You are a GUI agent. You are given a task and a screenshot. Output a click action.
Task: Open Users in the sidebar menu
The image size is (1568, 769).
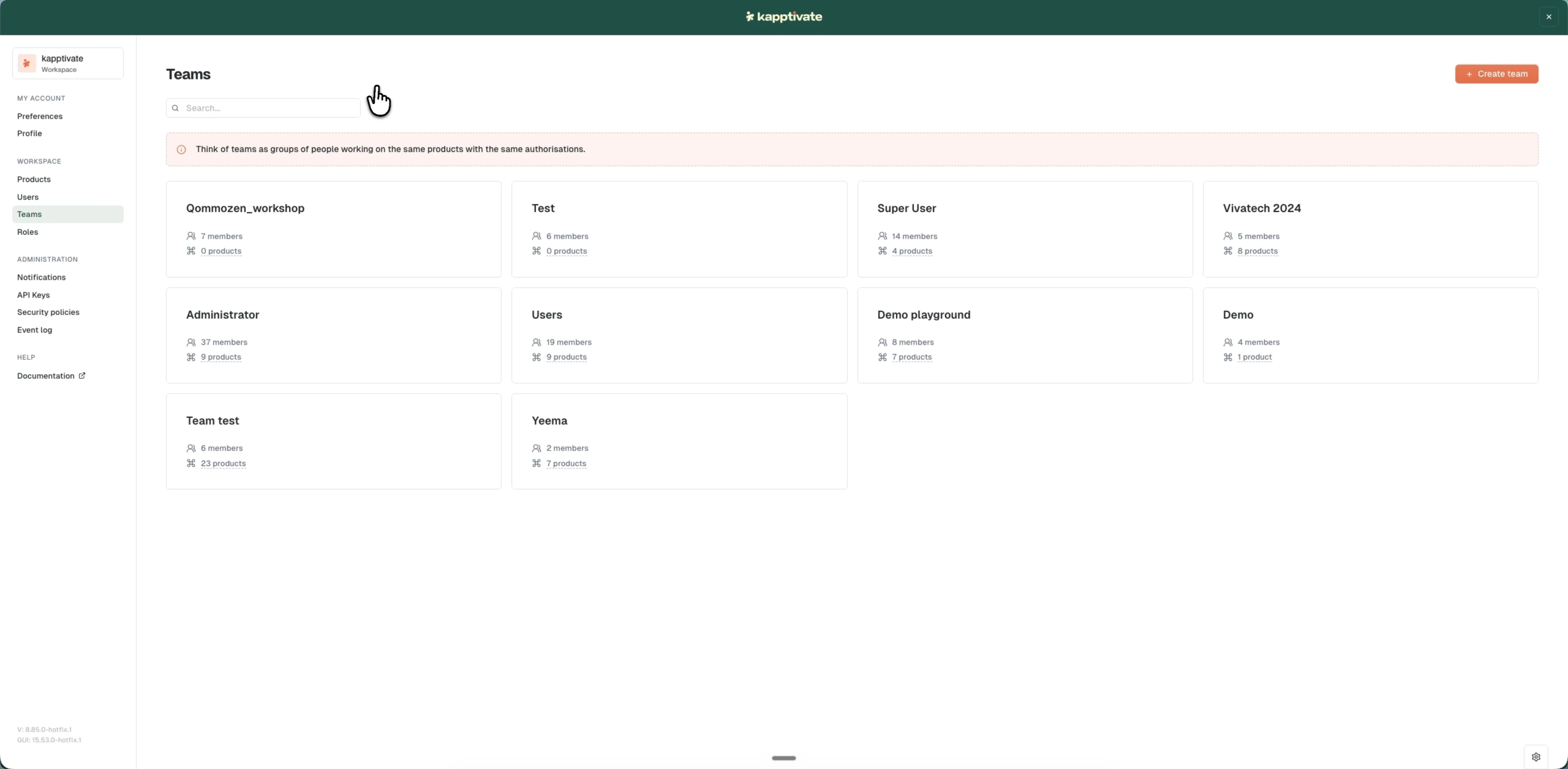[x=27, y=197]
